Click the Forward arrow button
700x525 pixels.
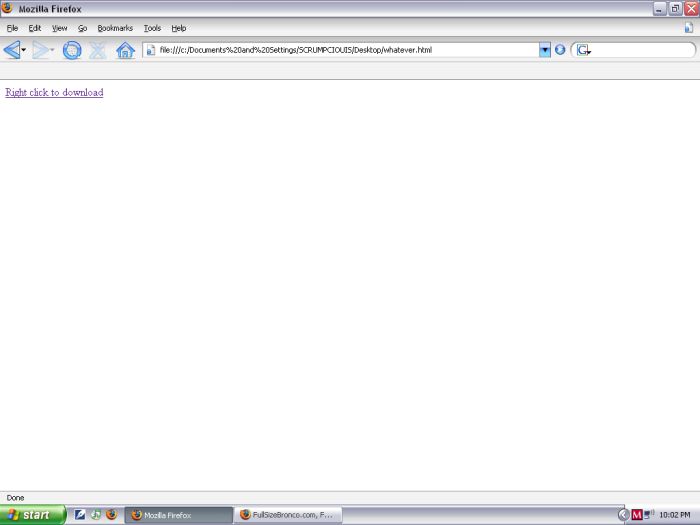[x=41, y=50]
